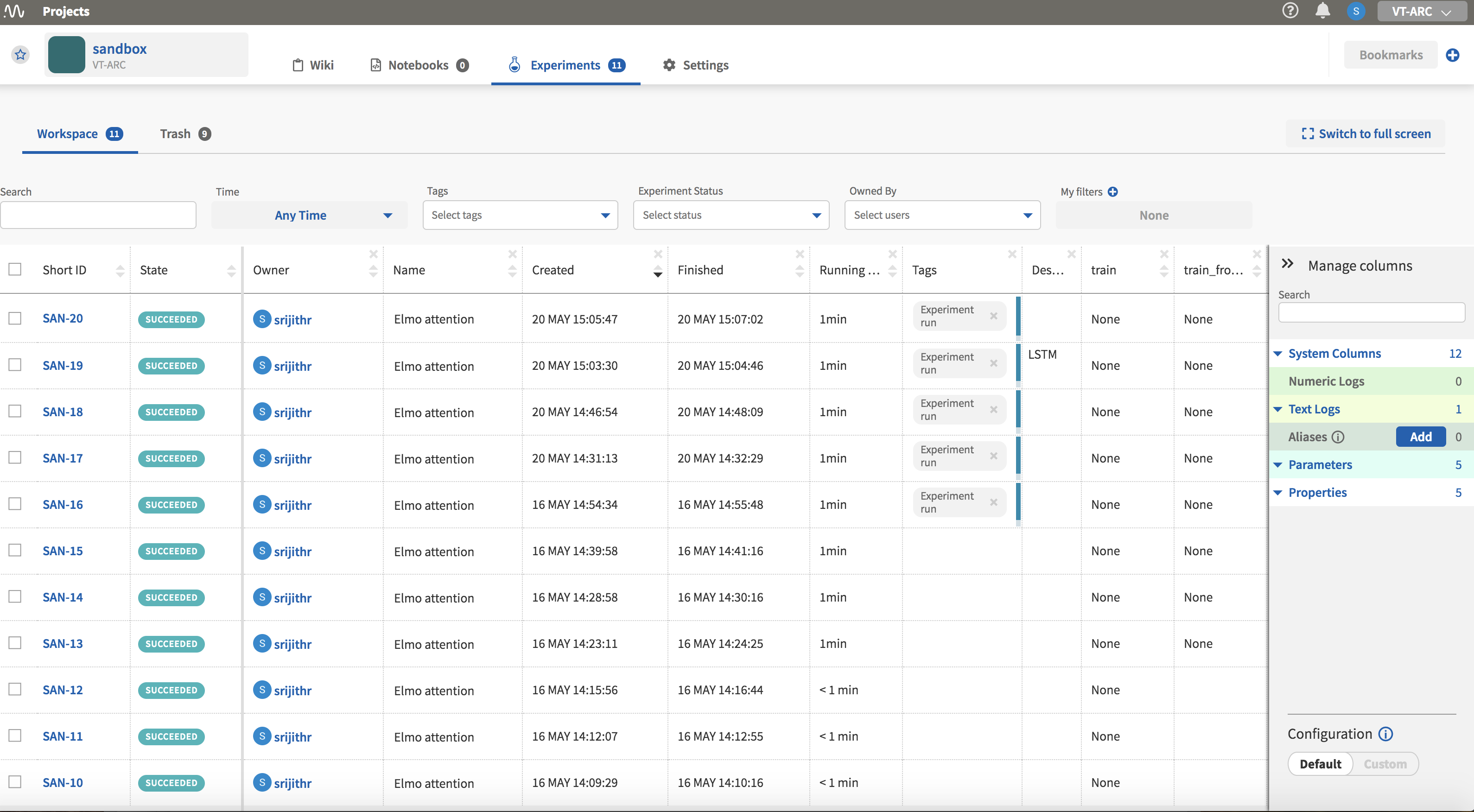Click Switch to full screen
Viewport: 1474px width, 812px height.
click(x=1366, y=134)
